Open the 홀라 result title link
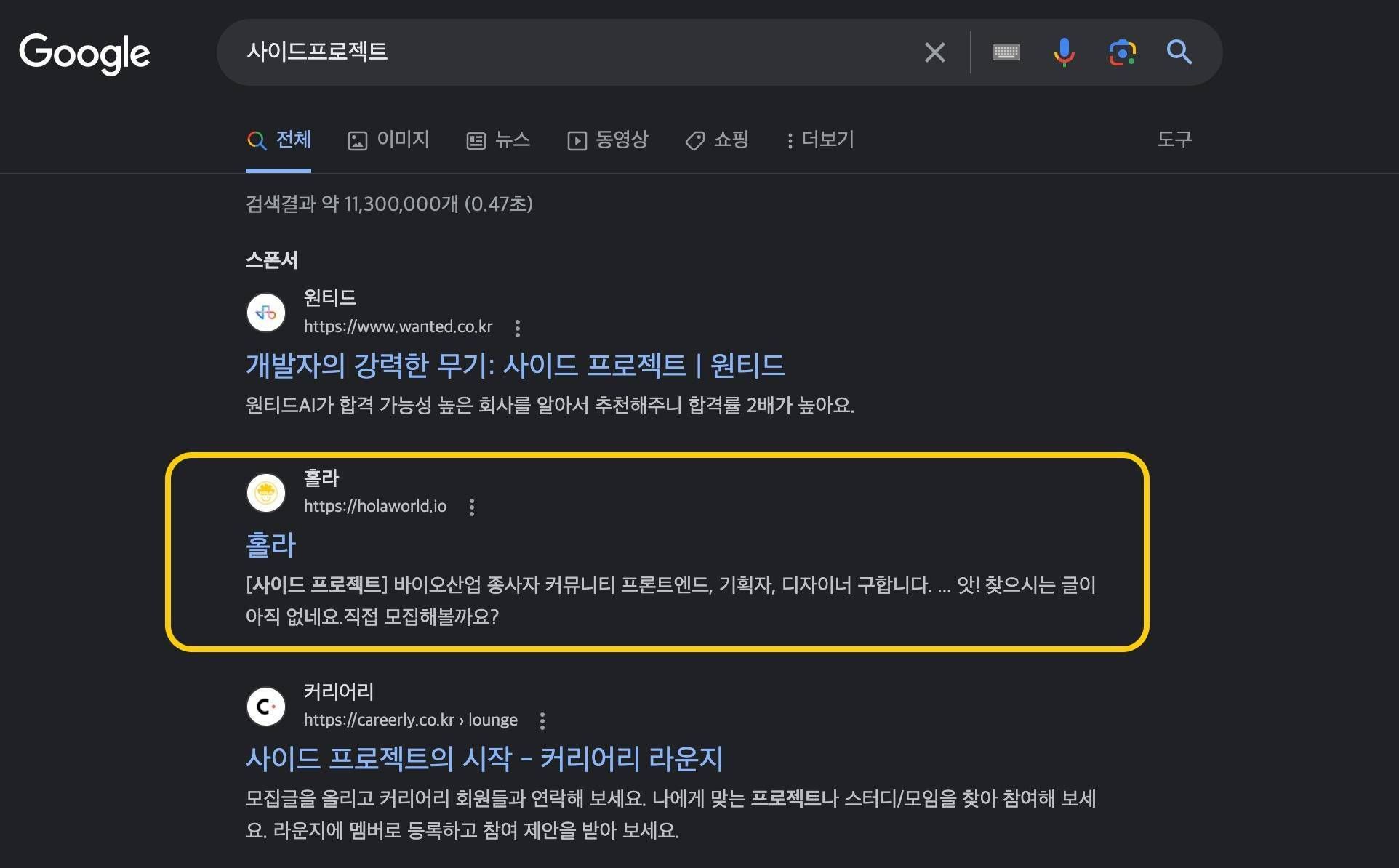 coord(270,545)
